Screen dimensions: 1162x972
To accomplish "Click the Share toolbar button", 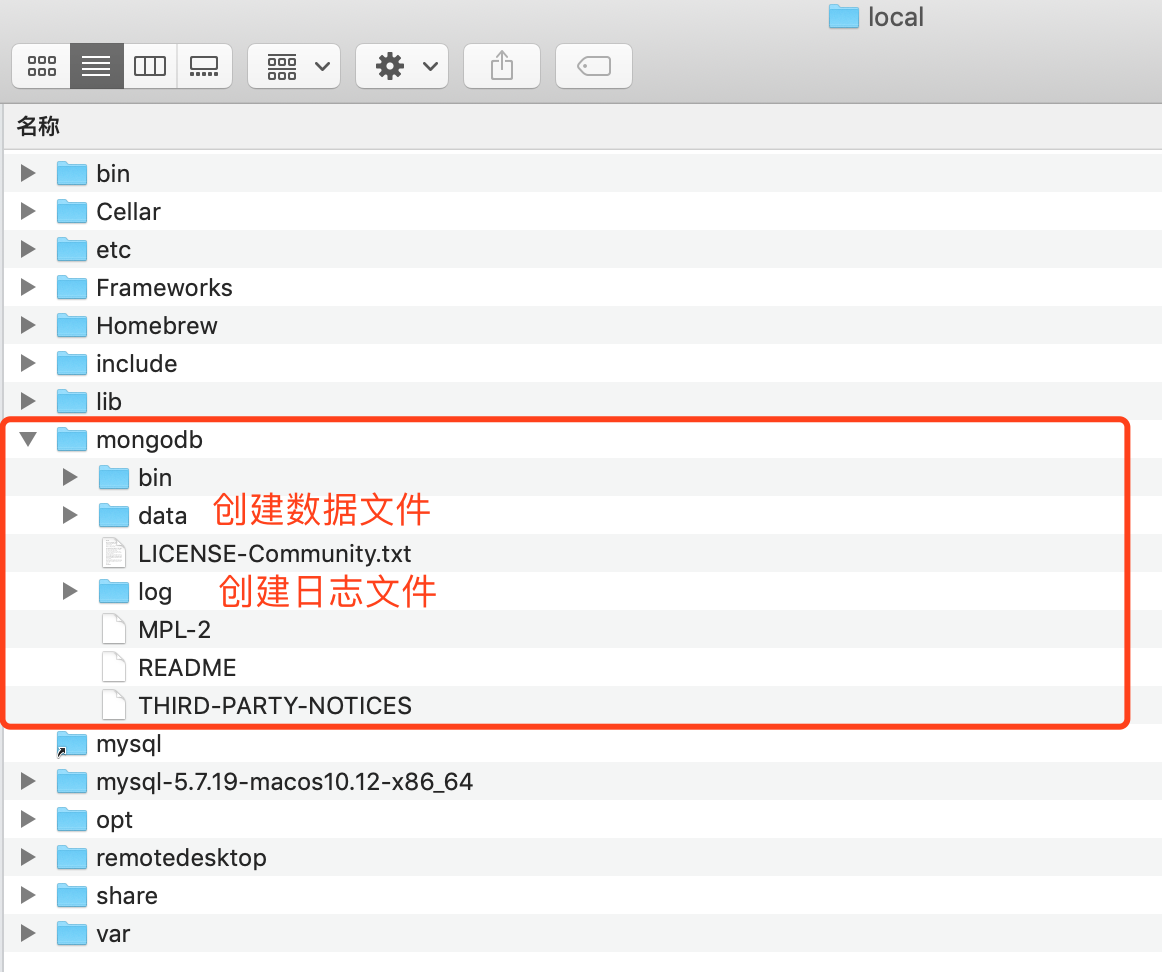I will [502, 66].
